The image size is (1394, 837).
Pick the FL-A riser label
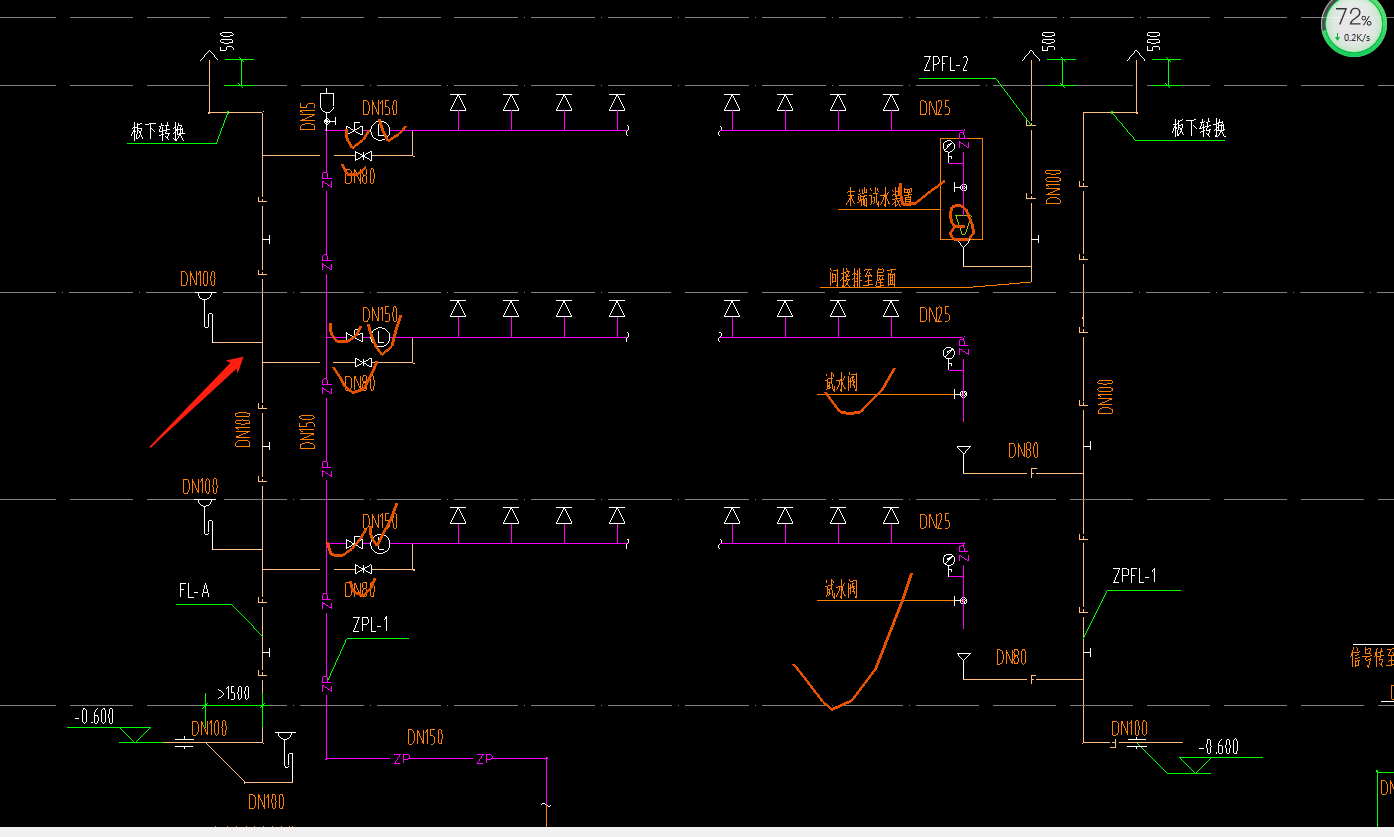coord(194,591)
